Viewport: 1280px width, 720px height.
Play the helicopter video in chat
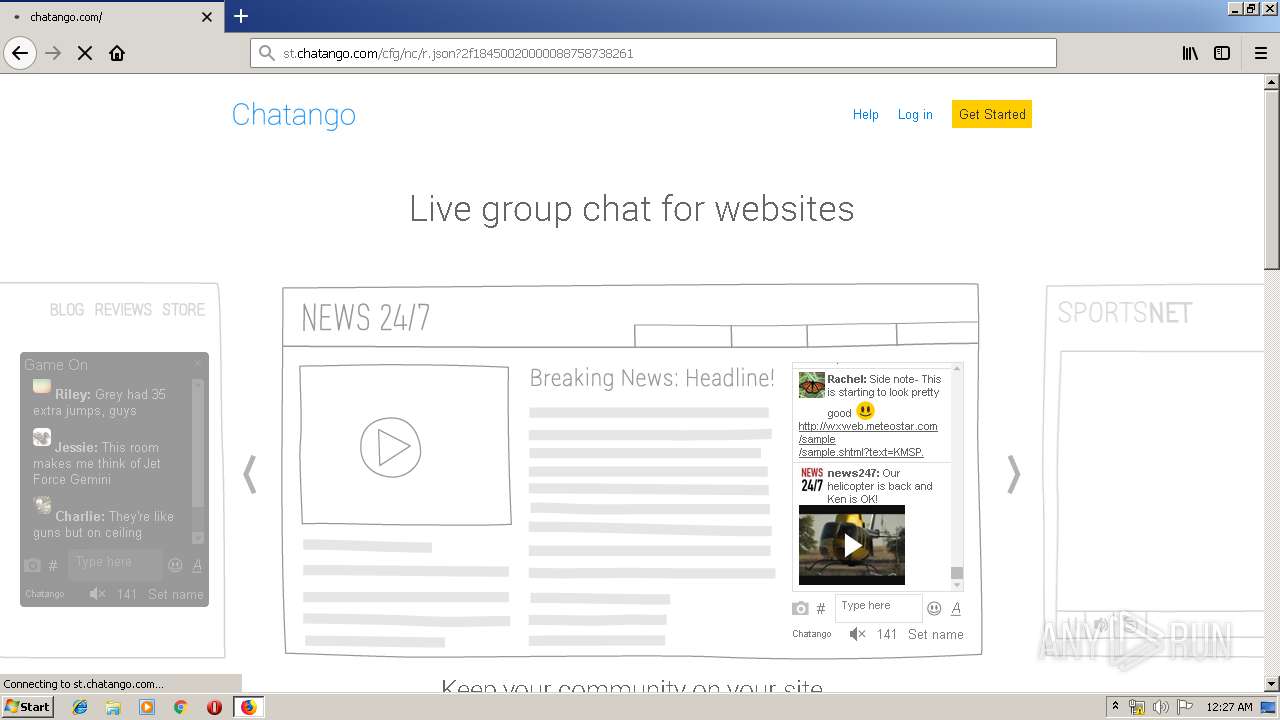[851, 545]
